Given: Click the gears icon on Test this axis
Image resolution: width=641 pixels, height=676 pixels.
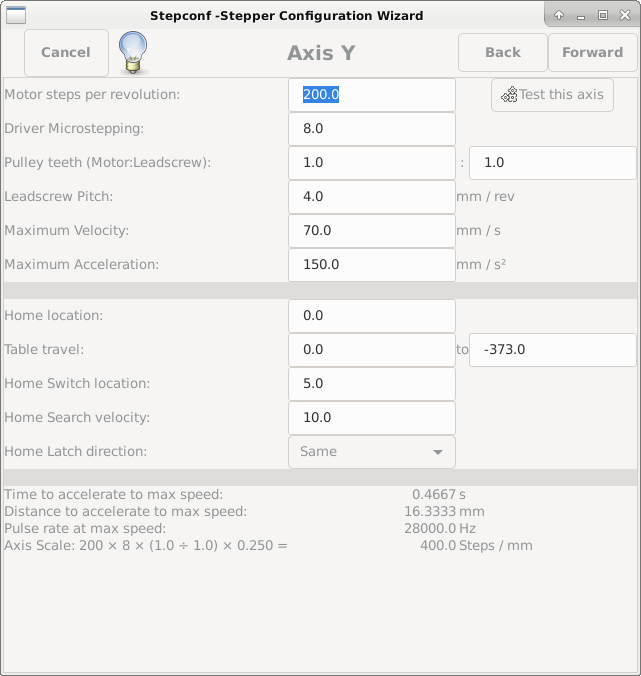Looking at the screenshot, I should [x=509, y=94].
